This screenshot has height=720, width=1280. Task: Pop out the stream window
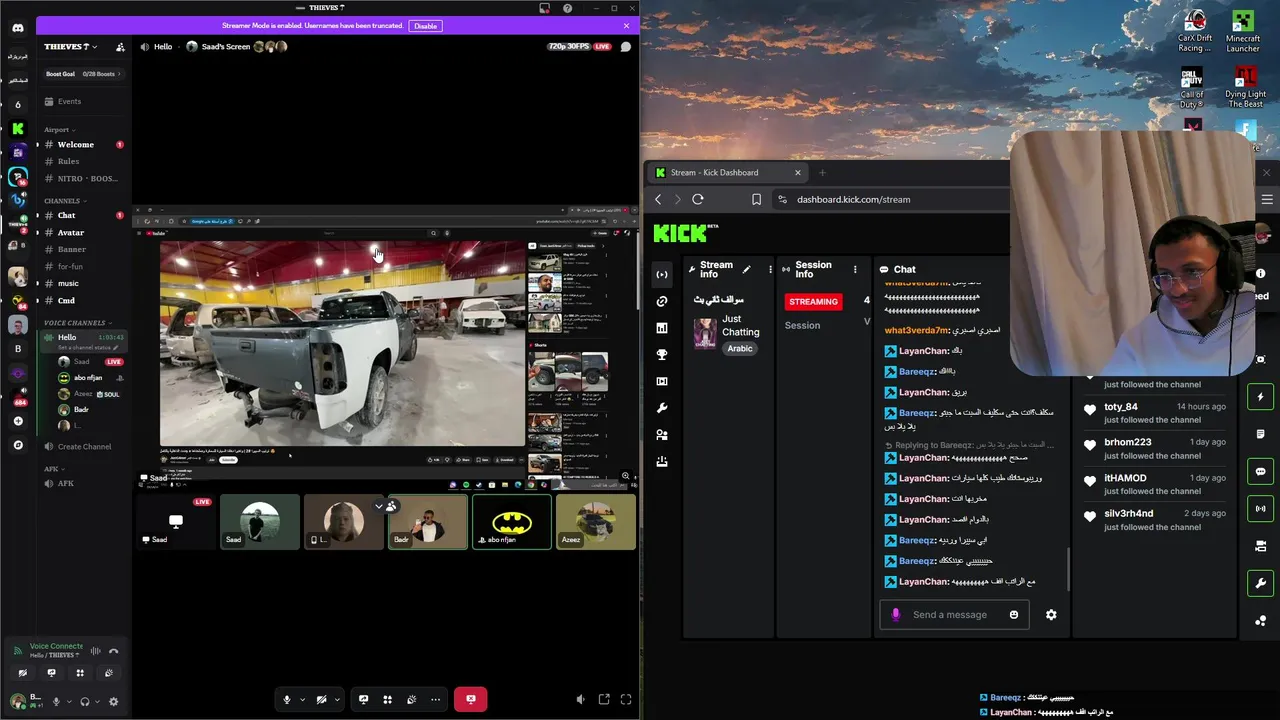point(604,700)
